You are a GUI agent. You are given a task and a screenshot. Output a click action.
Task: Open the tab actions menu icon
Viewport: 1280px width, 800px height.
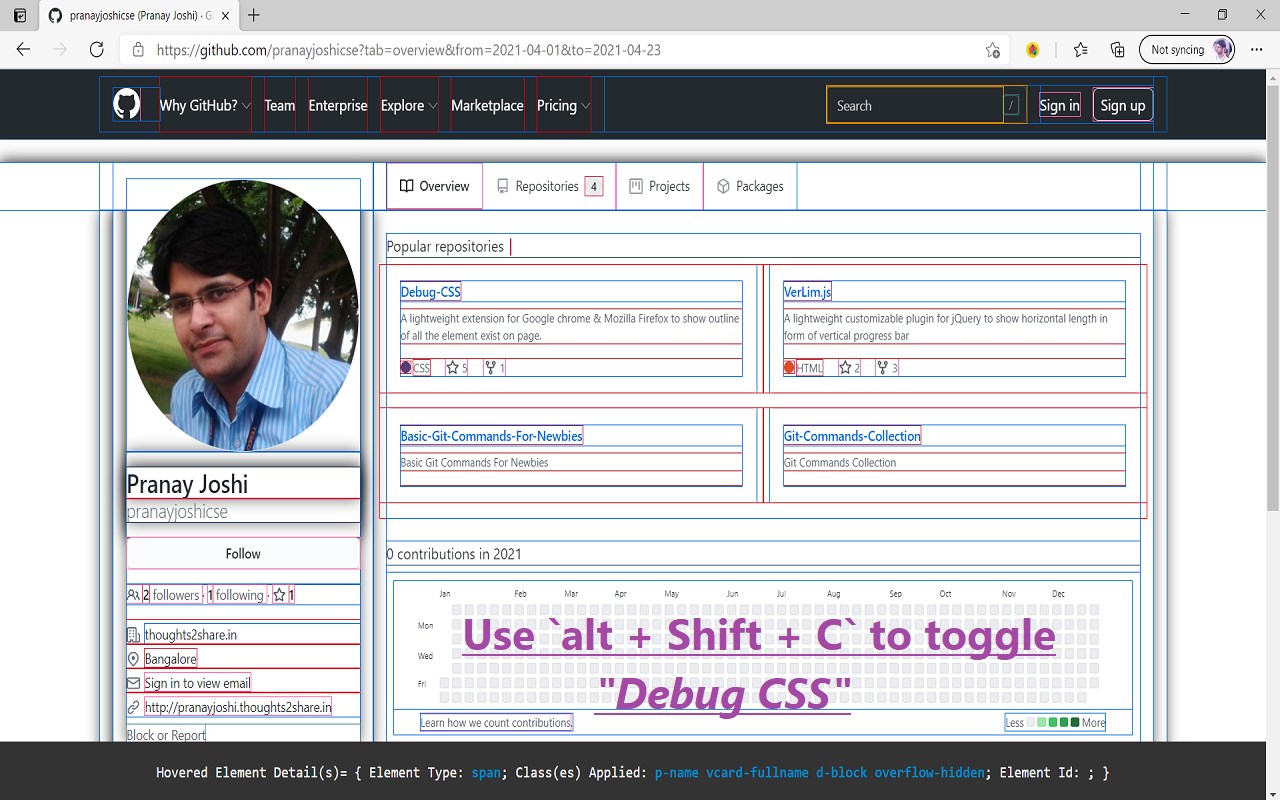20,15
